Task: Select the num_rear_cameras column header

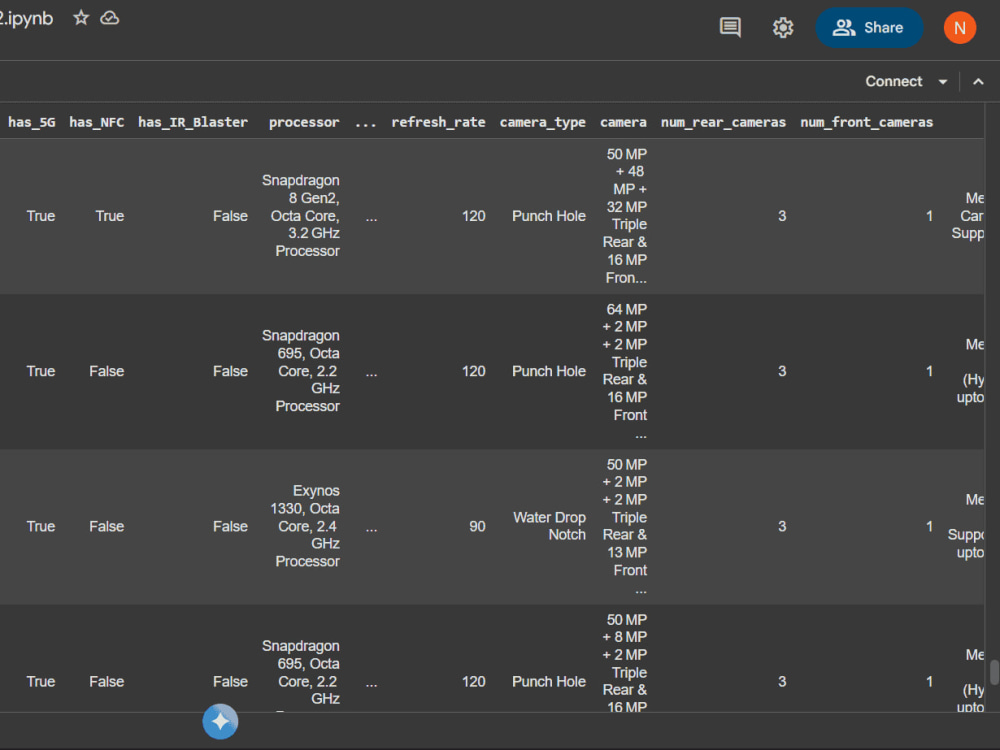Action: click(723, 122)
